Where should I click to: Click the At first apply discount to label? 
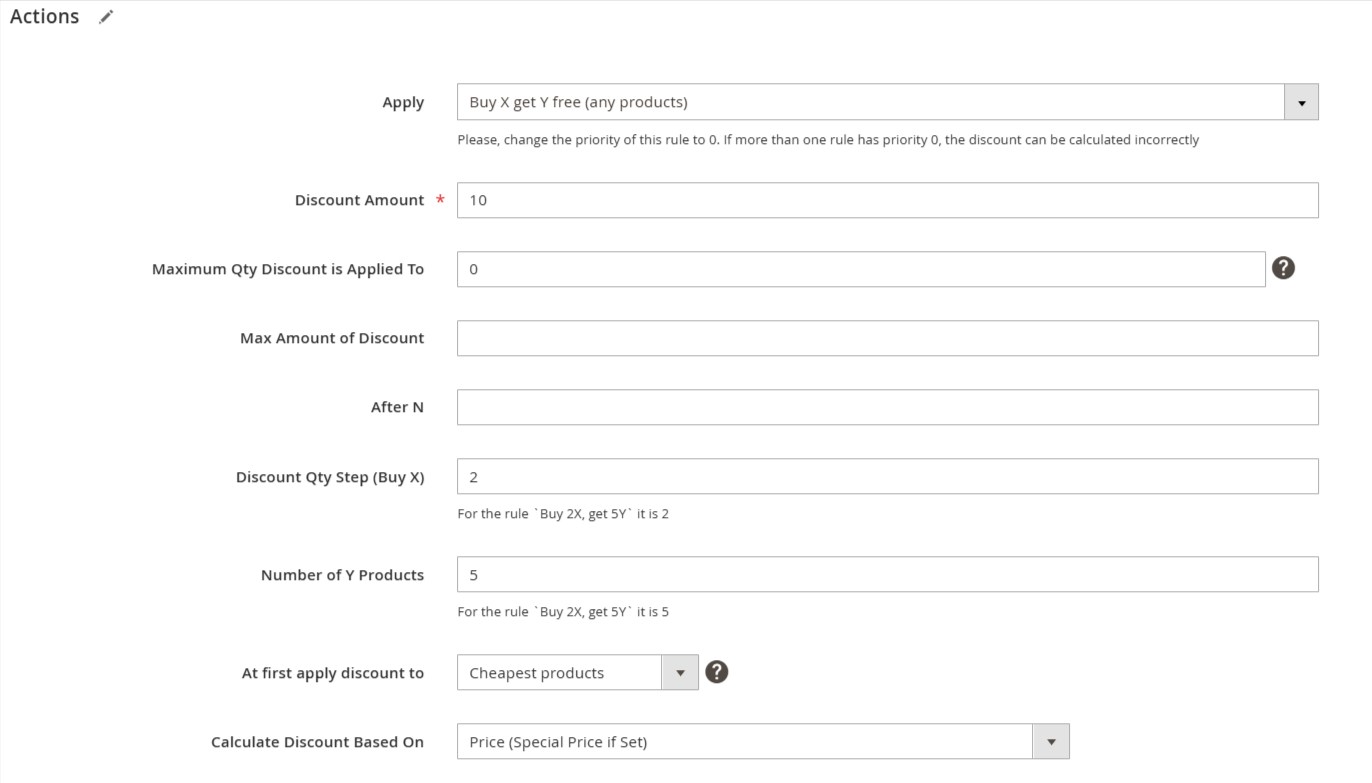pos(333,673)
